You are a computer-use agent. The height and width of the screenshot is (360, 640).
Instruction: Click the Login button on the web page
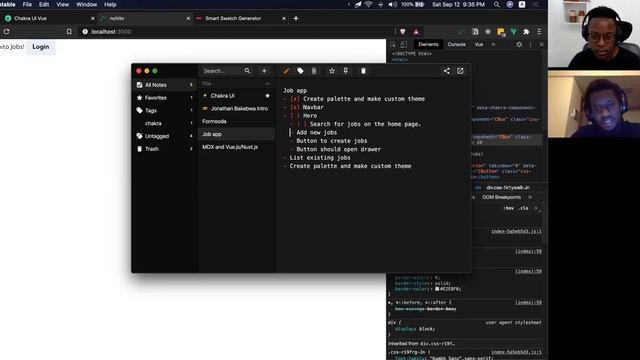[40, 47]
